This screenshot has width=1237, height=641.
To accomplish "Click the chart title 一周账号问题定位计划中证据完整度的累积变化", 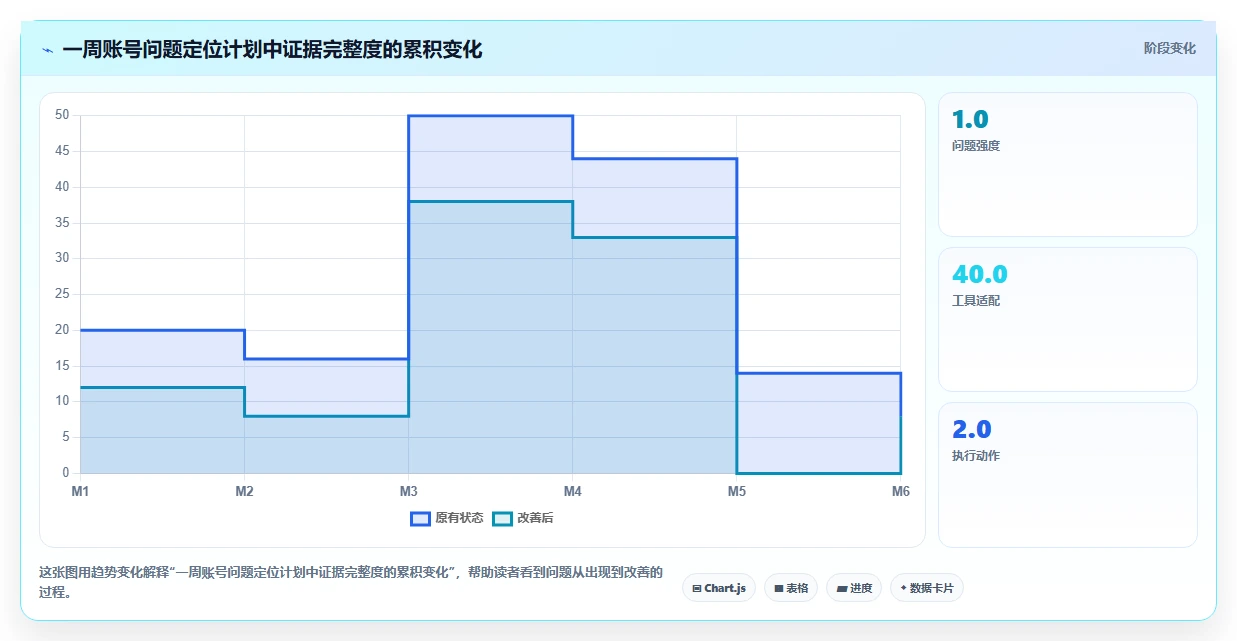I will click(x=272, y=49).
